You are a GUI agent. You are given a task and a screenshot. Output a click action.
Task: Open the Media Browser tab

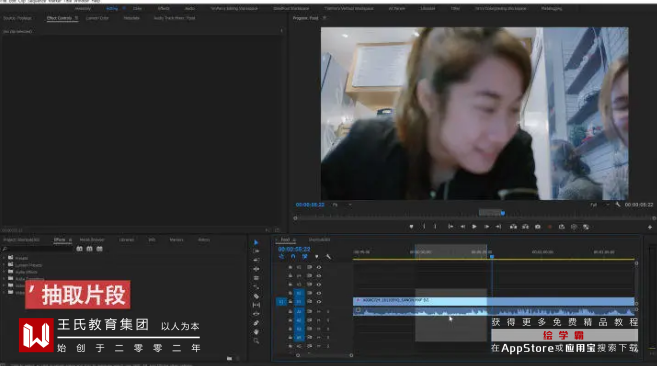(92, 239)
